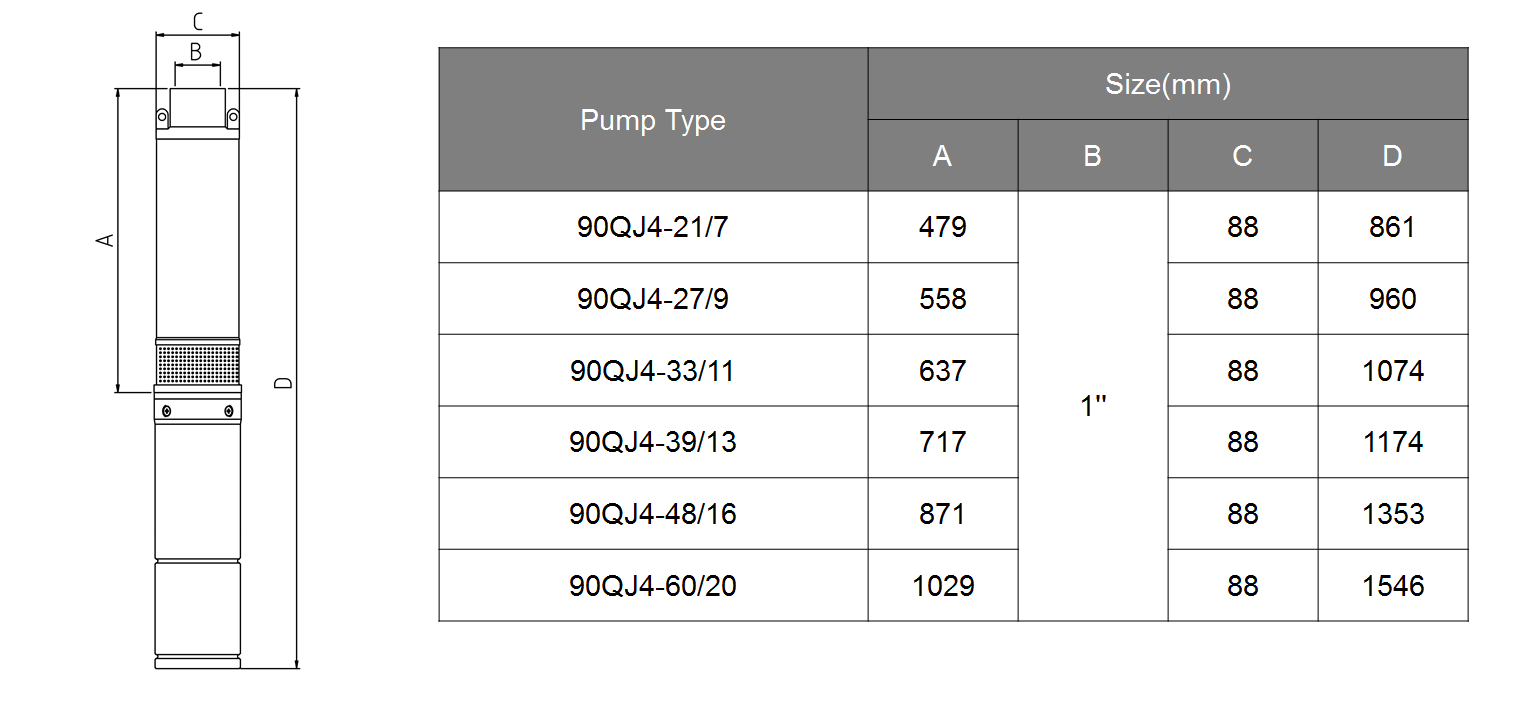The image size is (1532, 719).
Task: Click the A value 479
Action: 942,227
